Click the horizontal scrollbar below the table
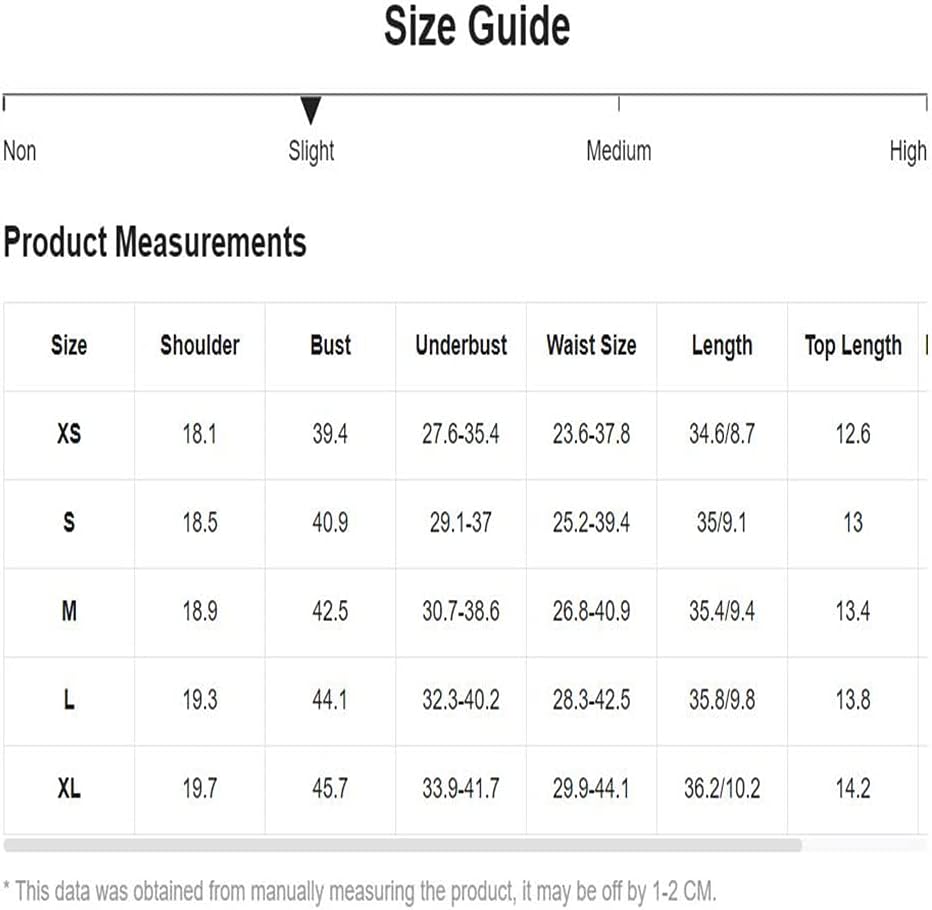The image size is (932, 910). [x=403, y=845]
